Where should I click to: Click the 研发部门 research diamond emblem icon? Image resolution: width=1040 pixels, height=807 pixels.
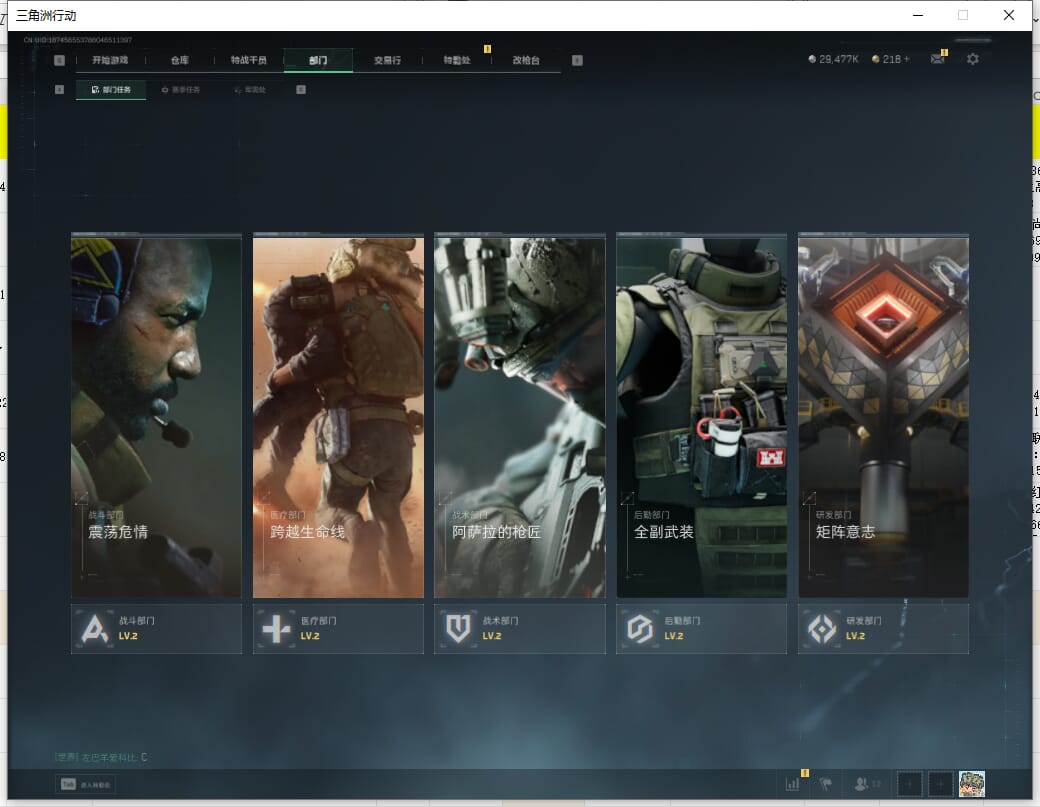tap(822, 629)
